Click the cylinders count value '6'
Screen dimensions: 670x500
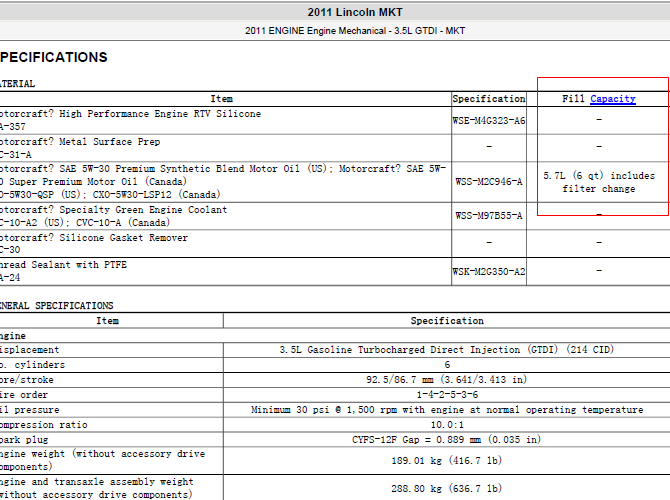pos(447,365)
